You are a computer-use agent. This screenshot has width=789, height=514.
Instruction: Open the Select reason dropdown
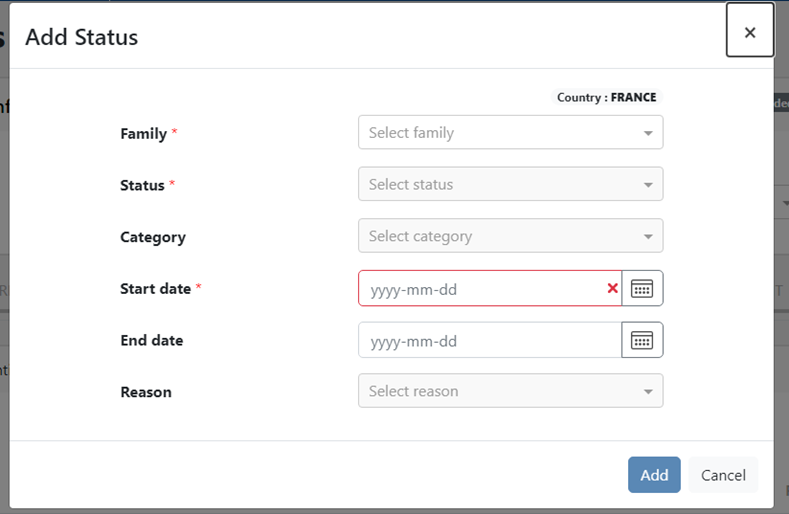click(x=510, y=392)
